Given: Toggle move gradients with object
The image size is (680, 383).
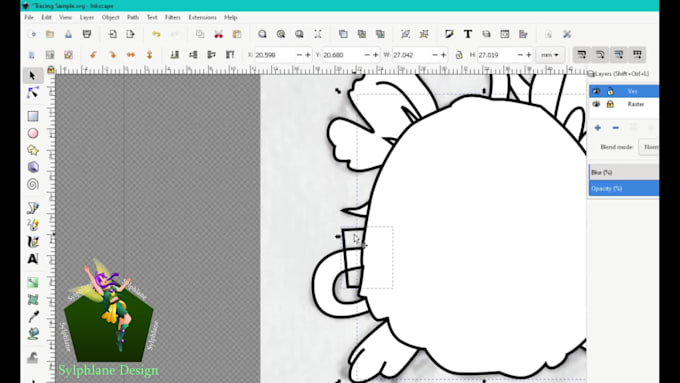Looking at the screenshot, I should 619,55.
